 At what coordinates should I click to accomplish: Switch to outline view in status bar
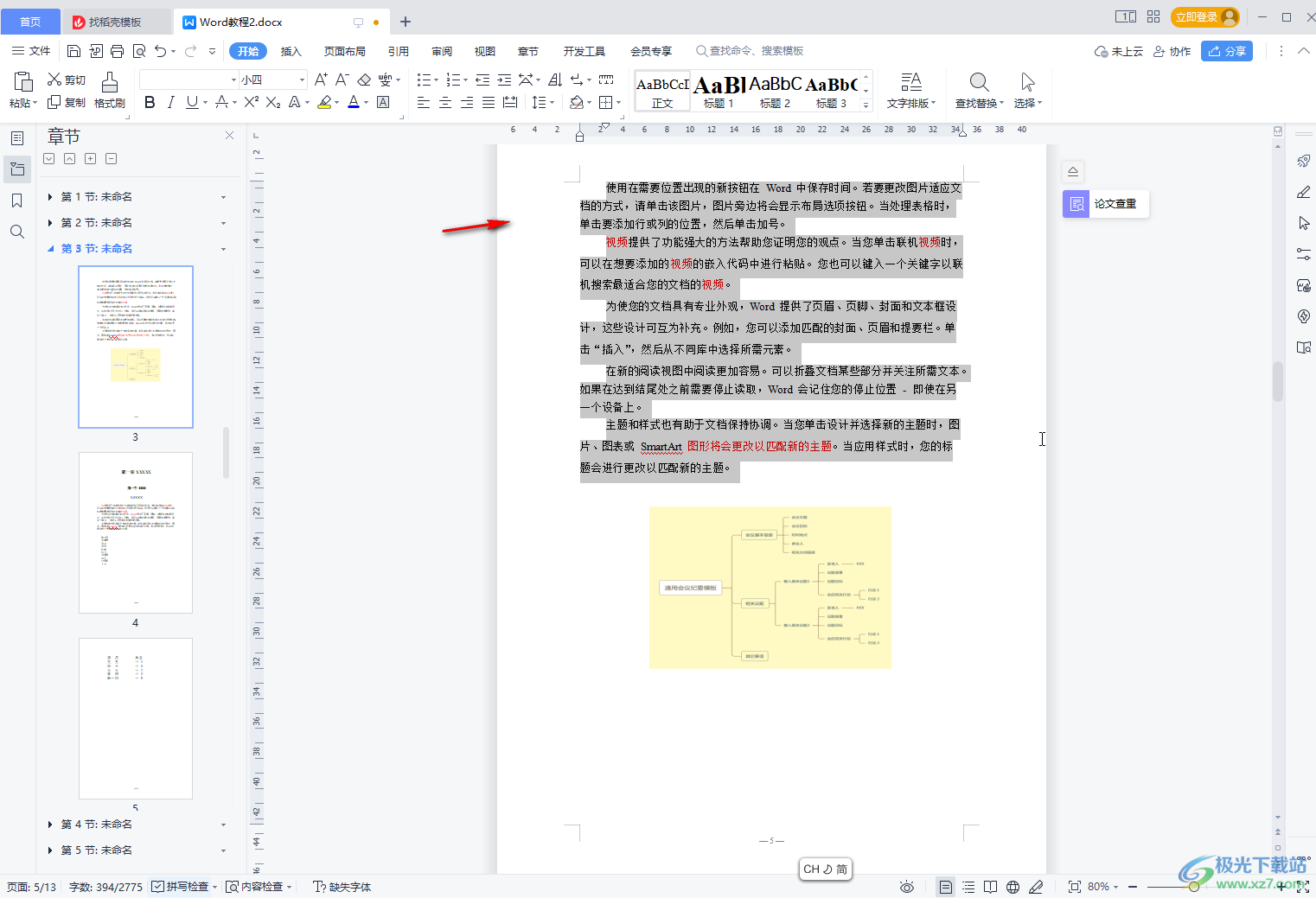click(x=968, y=887)
